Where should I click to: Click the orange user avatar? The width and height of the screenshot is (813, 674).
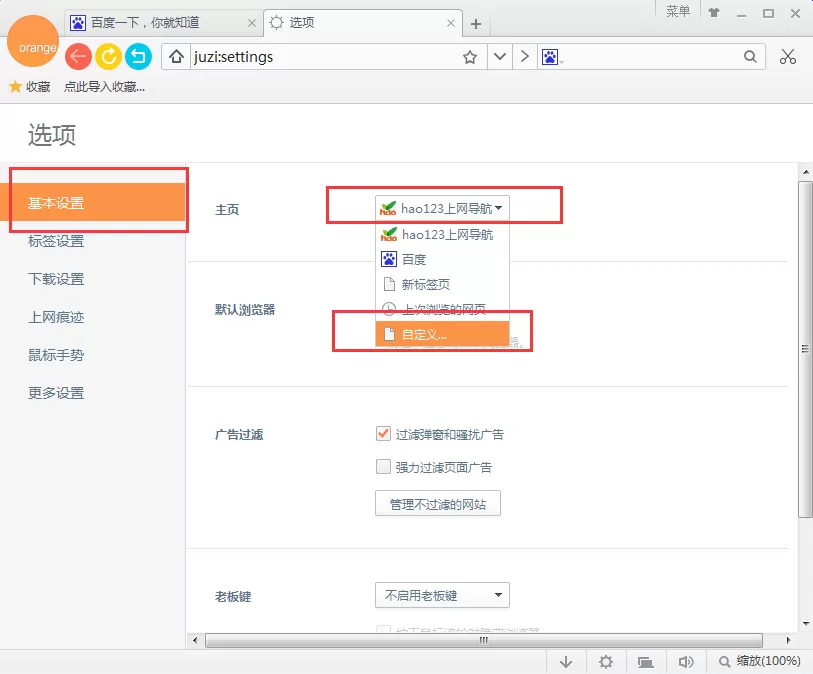[33, 41]
